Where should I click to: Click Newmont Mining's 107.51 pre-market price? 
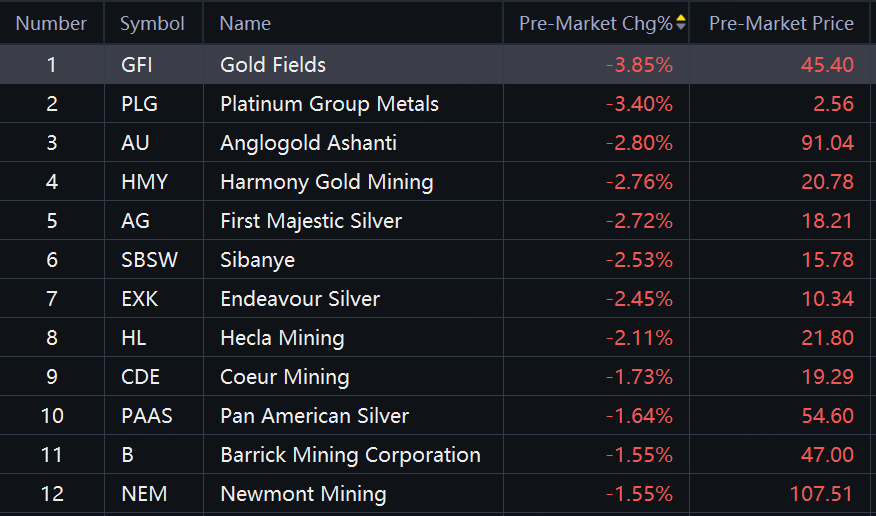pos(821,494)
